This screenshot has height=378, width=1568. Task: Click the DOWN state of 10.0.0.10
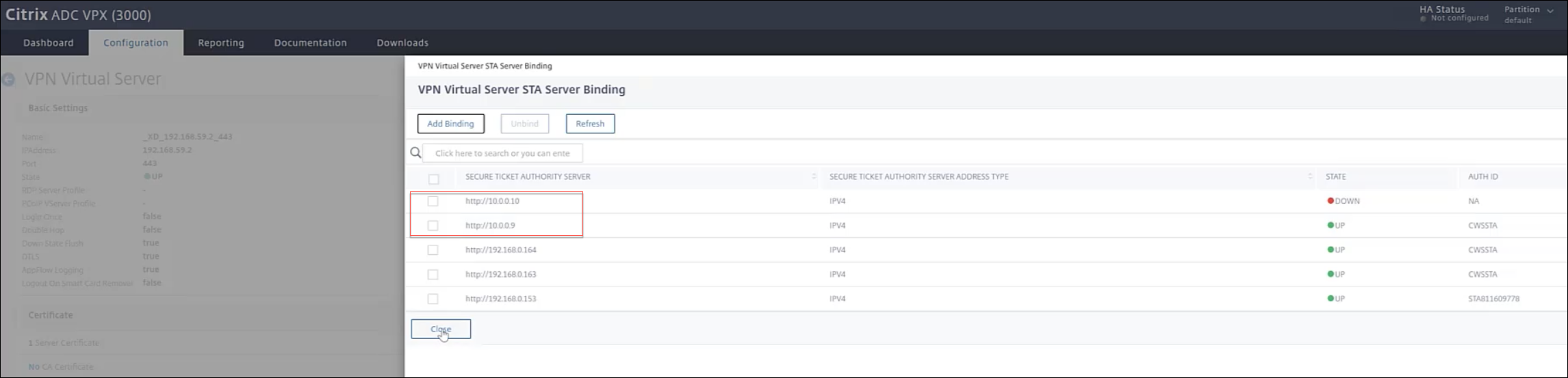(1344, 201)
